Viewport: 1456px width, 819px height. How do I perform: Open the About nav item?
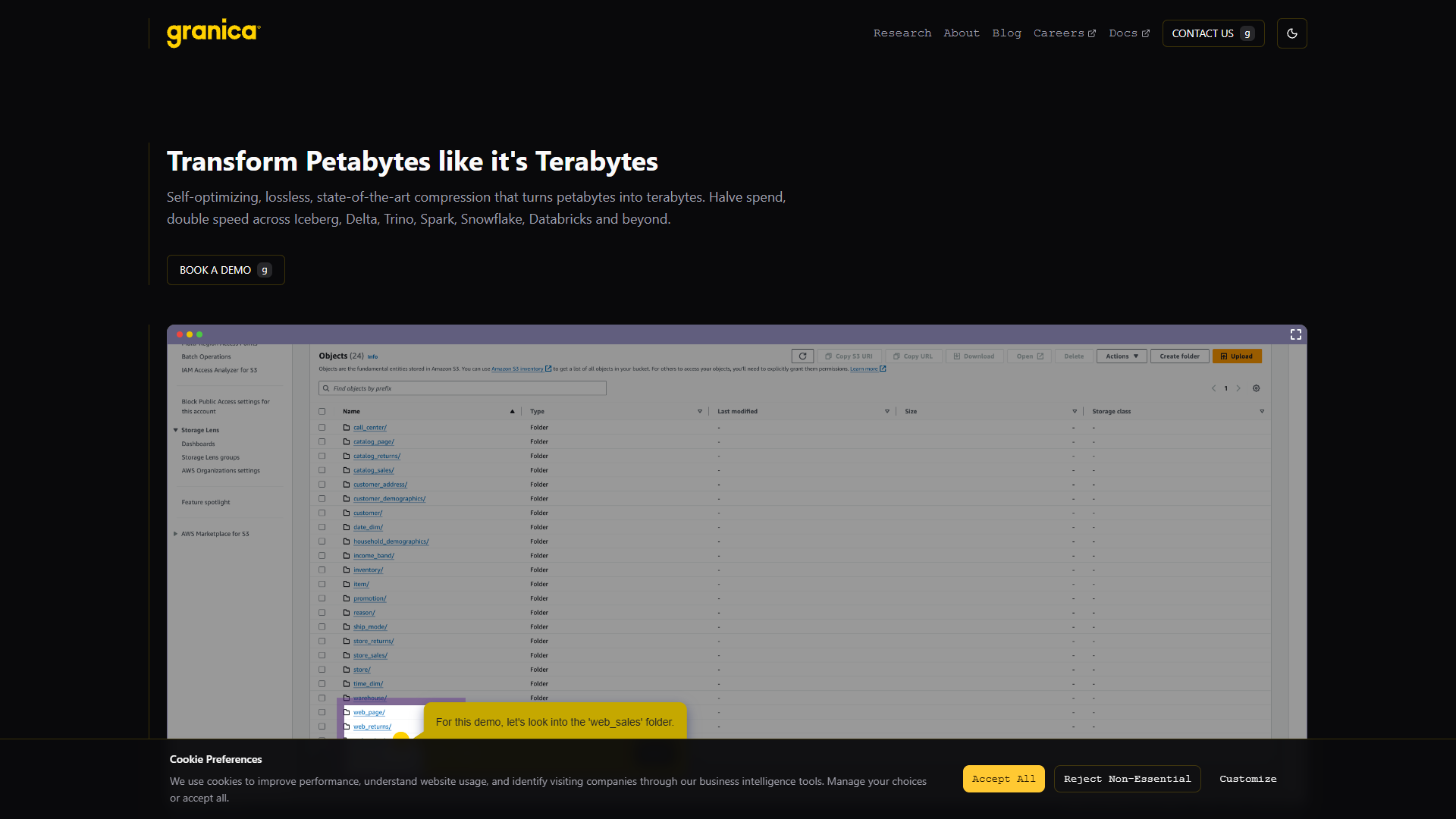click(x=962, y=33)
